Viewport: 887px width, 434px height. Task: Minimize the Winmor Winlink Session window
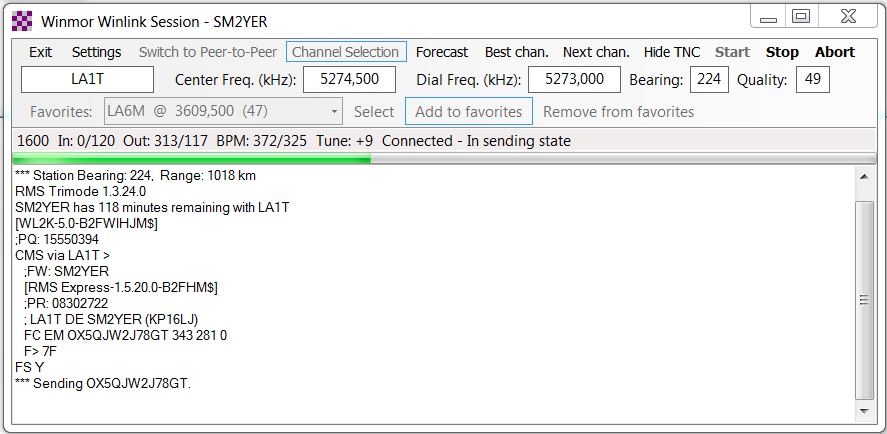coord(768,16)
